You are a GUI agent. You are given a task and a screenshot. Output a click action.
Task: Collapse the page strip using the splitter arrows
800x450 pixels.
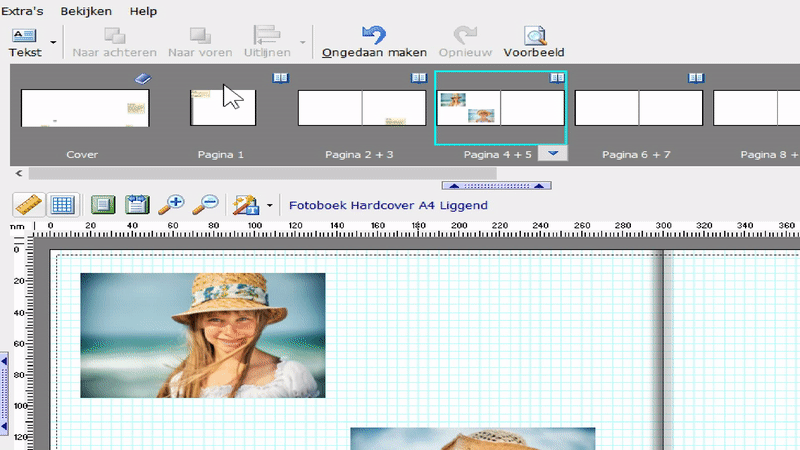496,185
